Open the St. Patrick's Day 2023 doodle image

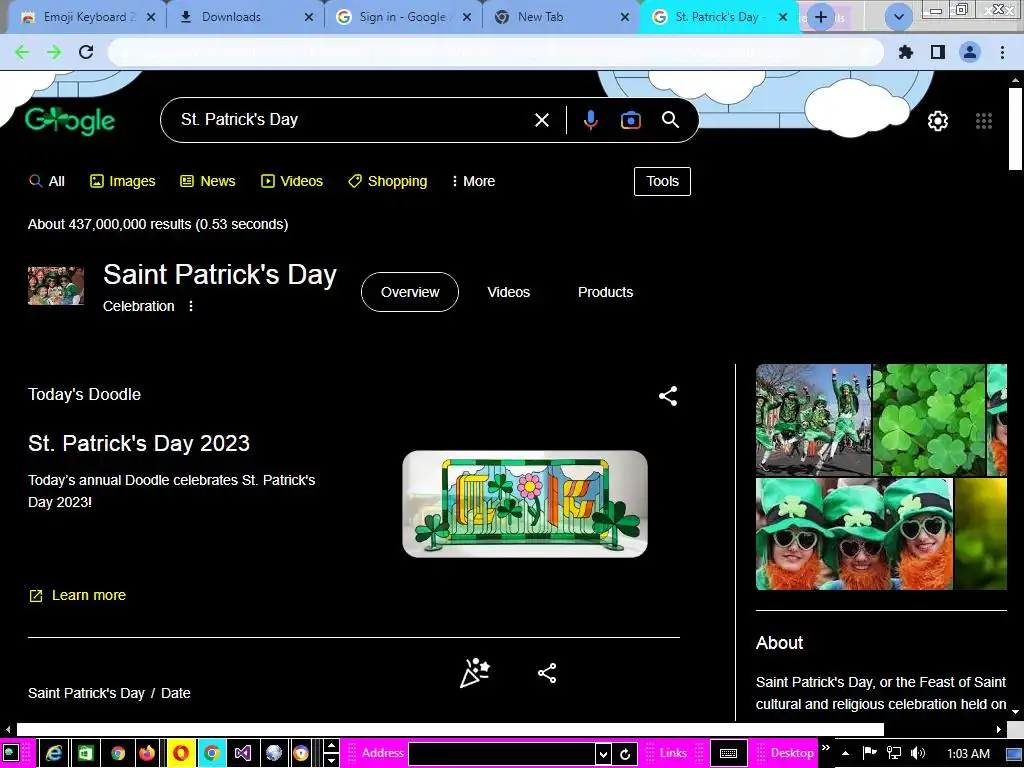525,504
